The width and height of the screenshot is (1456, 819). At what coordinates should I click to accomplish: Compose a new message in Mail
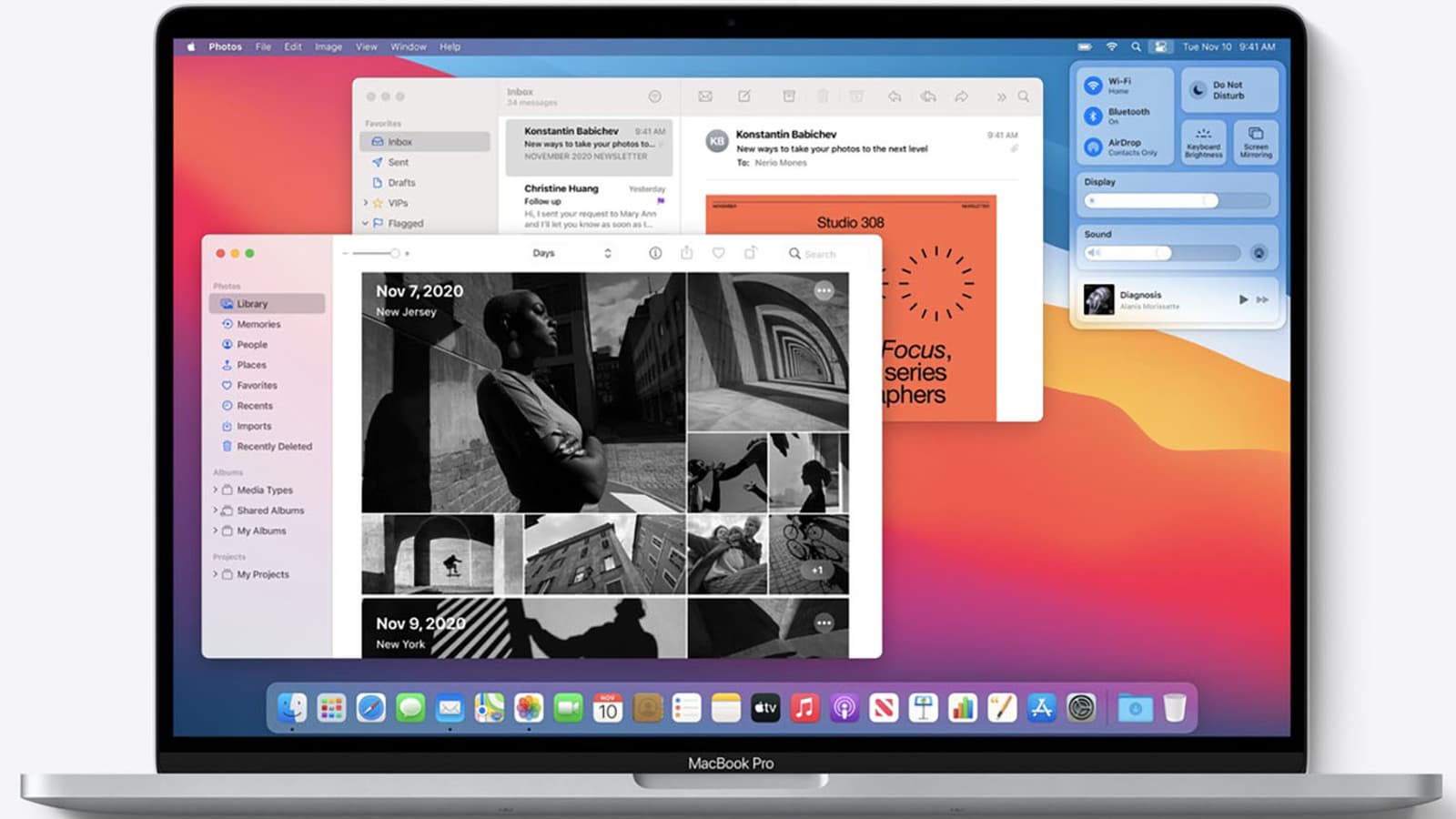pyautogui.click(x=744, y=96)
